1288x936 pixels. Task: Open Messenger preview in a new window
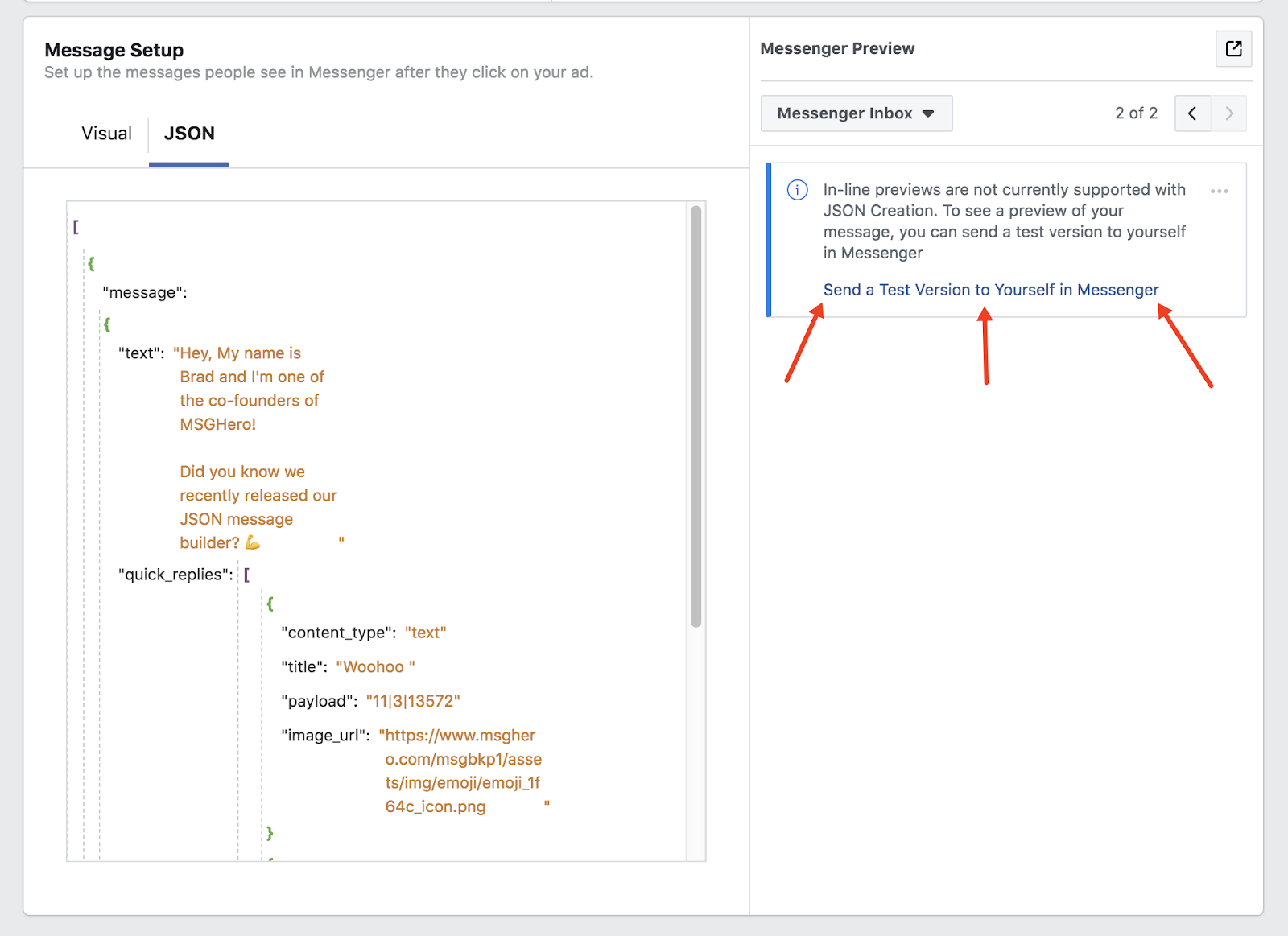pyautogui.click(x=1233, y=49)
